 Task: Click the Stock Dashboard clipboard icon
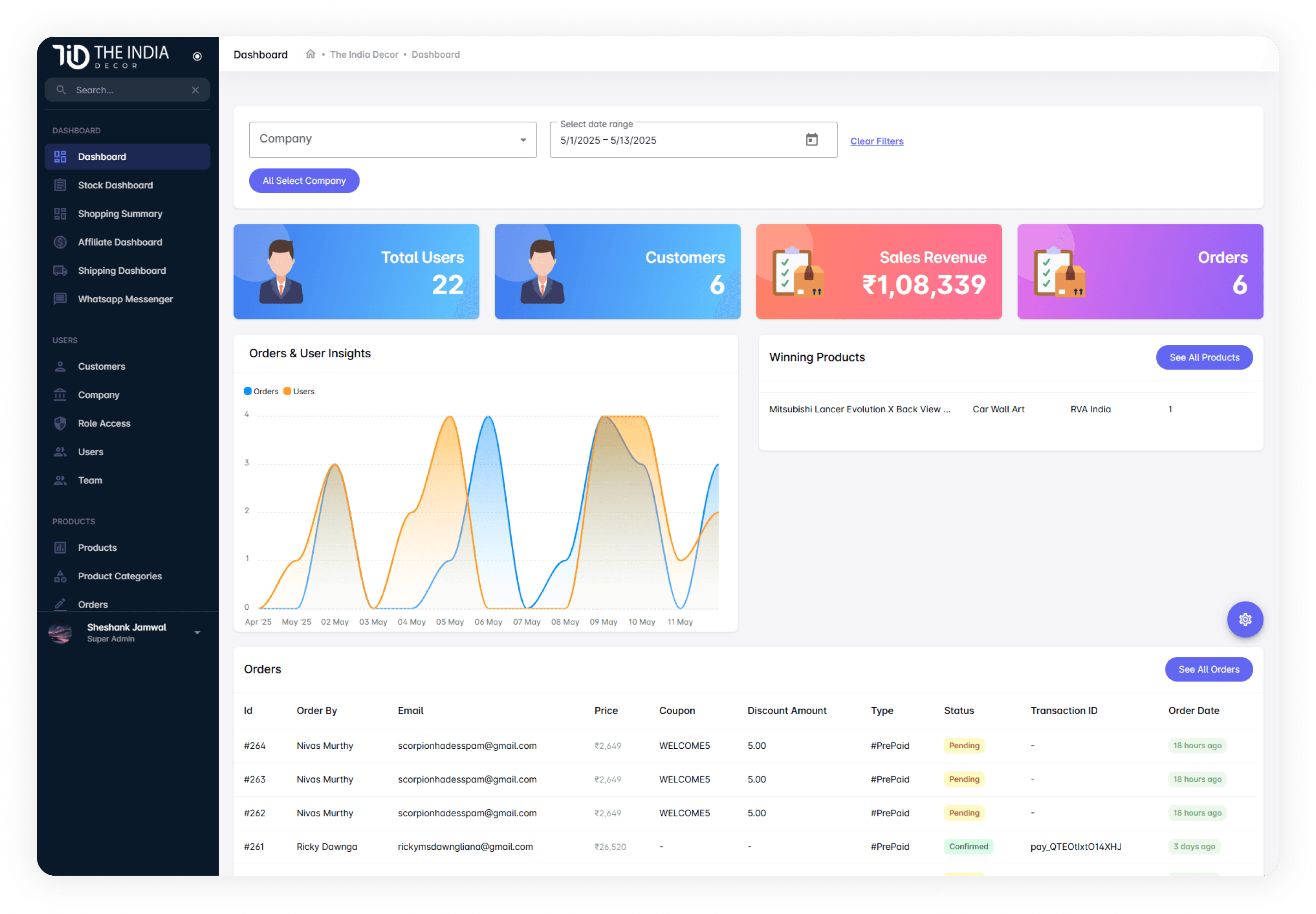(60, 185)
